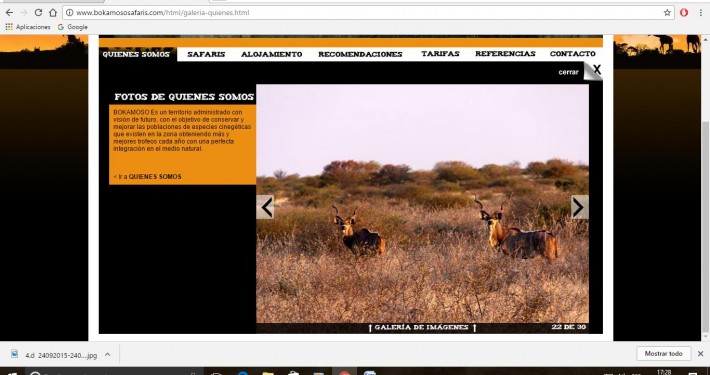This screenshot has width=710, height=375.
Task: Go to RECOMENDACIONES section
Action: pyautogui.click(x=360, y=54)
